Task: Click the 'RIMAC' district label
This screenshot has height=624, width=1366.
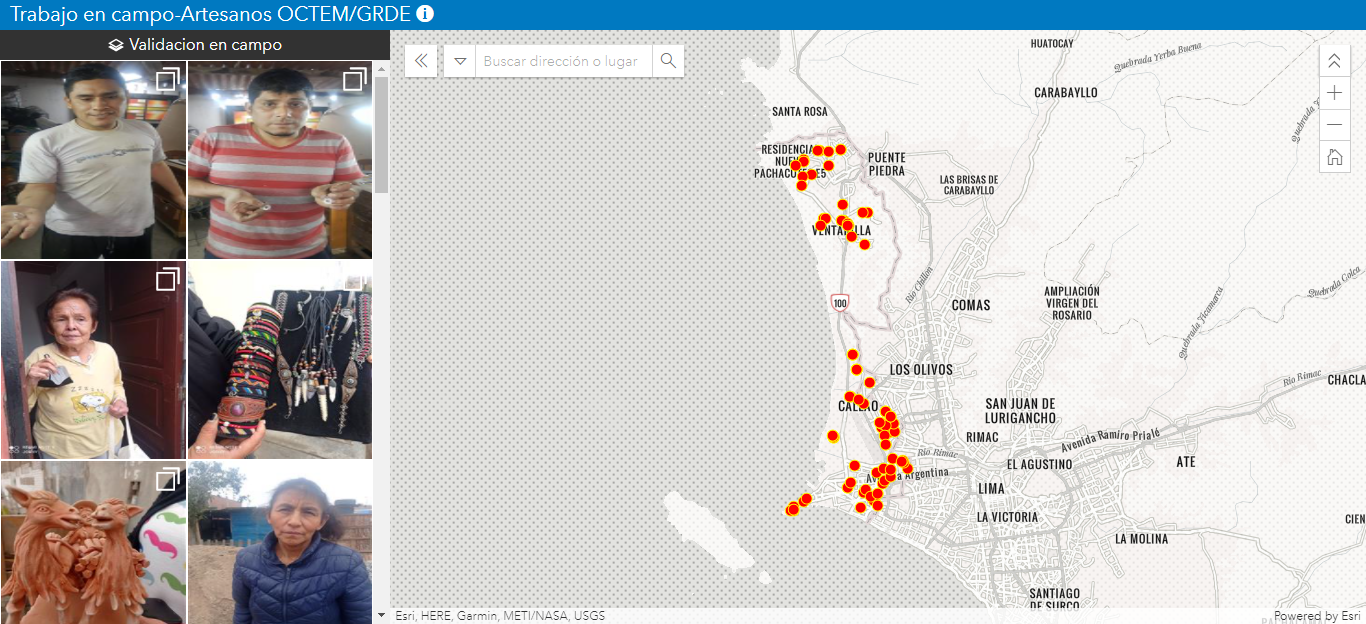Action: pyautogui.click(x=982, y=437)
